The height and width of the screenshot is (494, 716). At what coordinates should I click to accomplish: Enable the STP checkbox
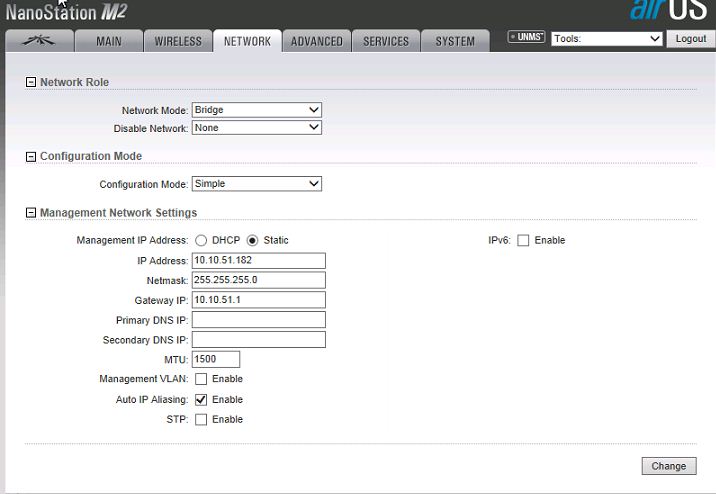coord(201,420)
